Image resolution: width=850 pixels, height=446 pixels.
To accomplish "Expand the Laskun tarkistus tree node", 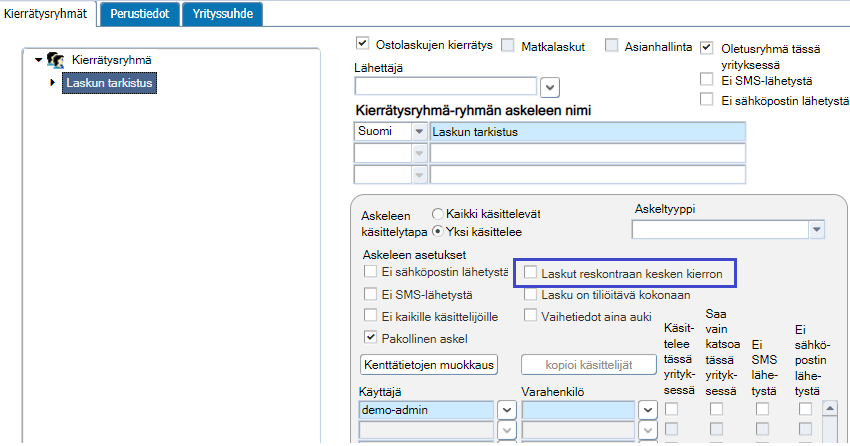I will click(x=53, y=83).
